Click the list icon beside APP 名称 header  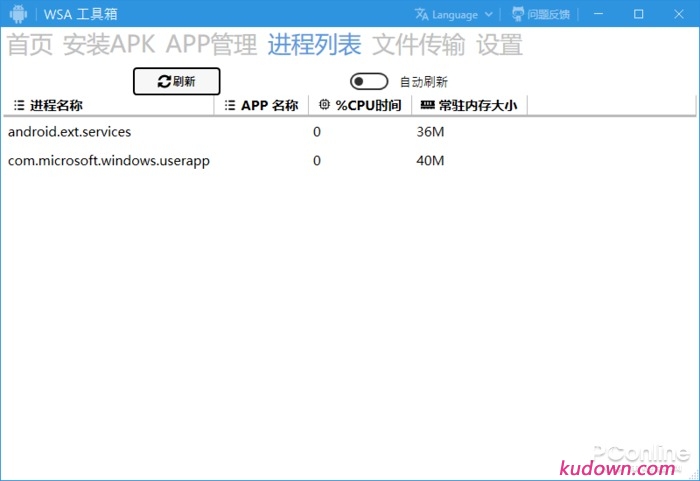tap(229, 105)
